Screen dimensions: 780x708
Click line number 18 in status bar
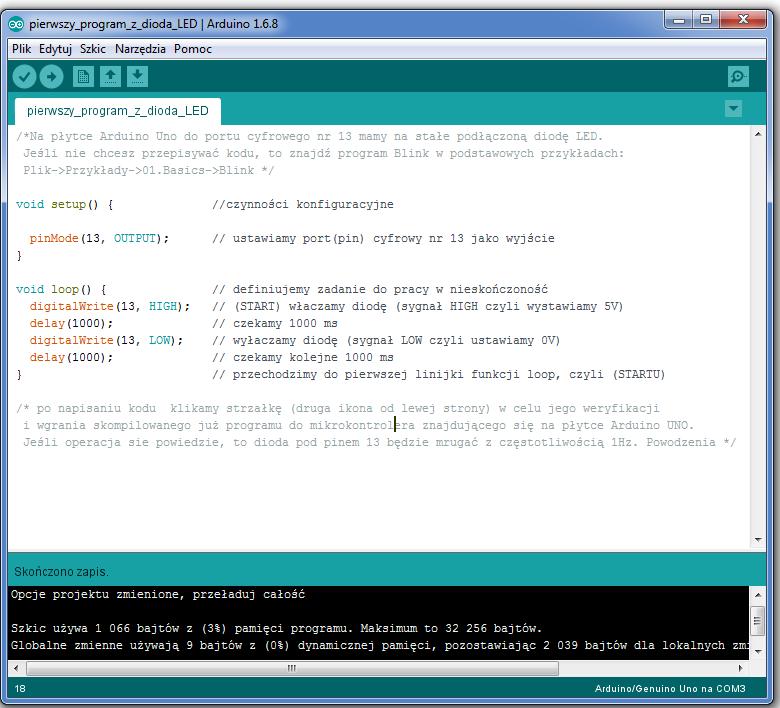pos(20,689)
